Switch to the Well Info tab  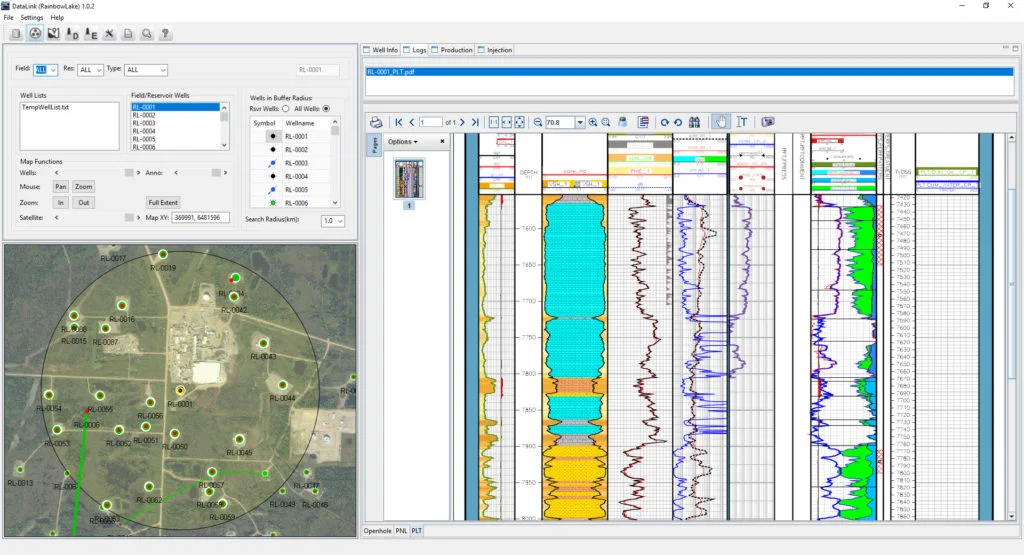coord(380,50)
